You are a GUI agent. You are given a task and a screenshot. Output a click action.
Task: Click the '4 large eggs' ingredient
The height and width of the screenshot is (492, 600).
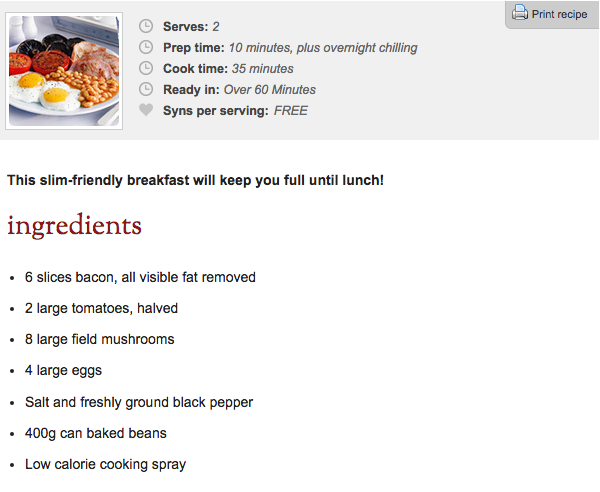[x=63, y=370]
